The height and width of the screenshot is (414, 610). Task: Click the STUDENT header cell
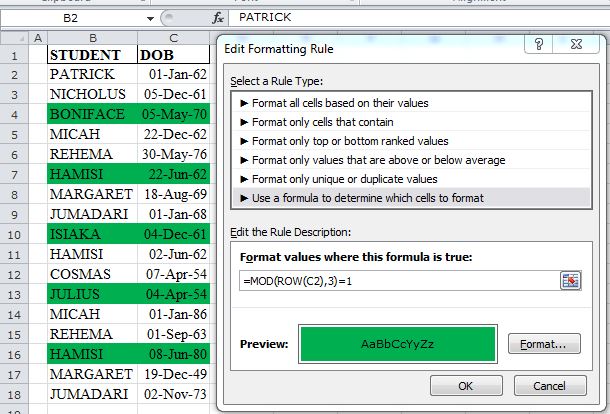[92, 54]
